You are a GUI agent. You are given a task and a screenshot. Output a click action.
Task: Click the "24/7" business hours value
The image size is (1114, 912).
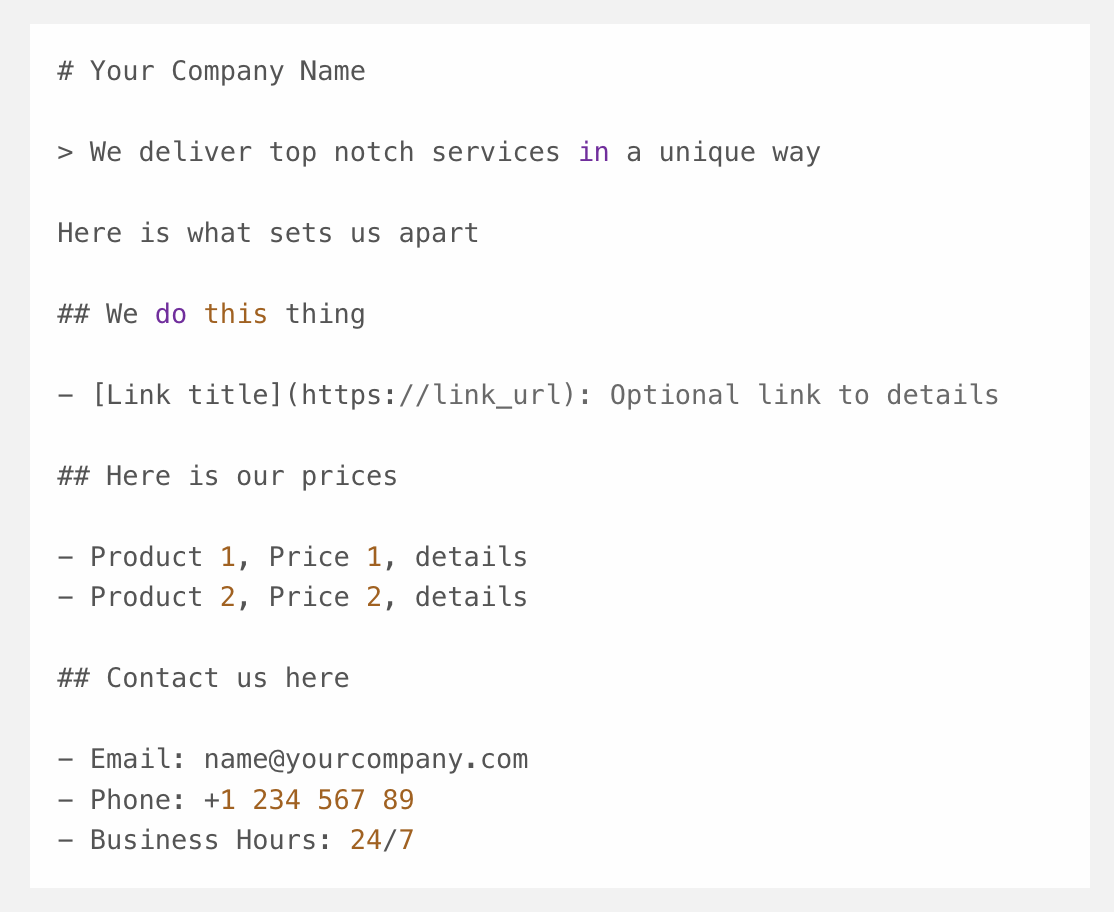[381, 840]
